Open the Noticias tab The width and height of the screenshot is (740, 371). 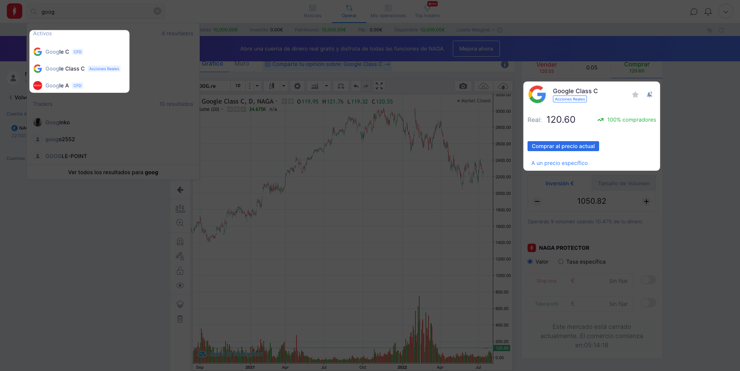312,11
